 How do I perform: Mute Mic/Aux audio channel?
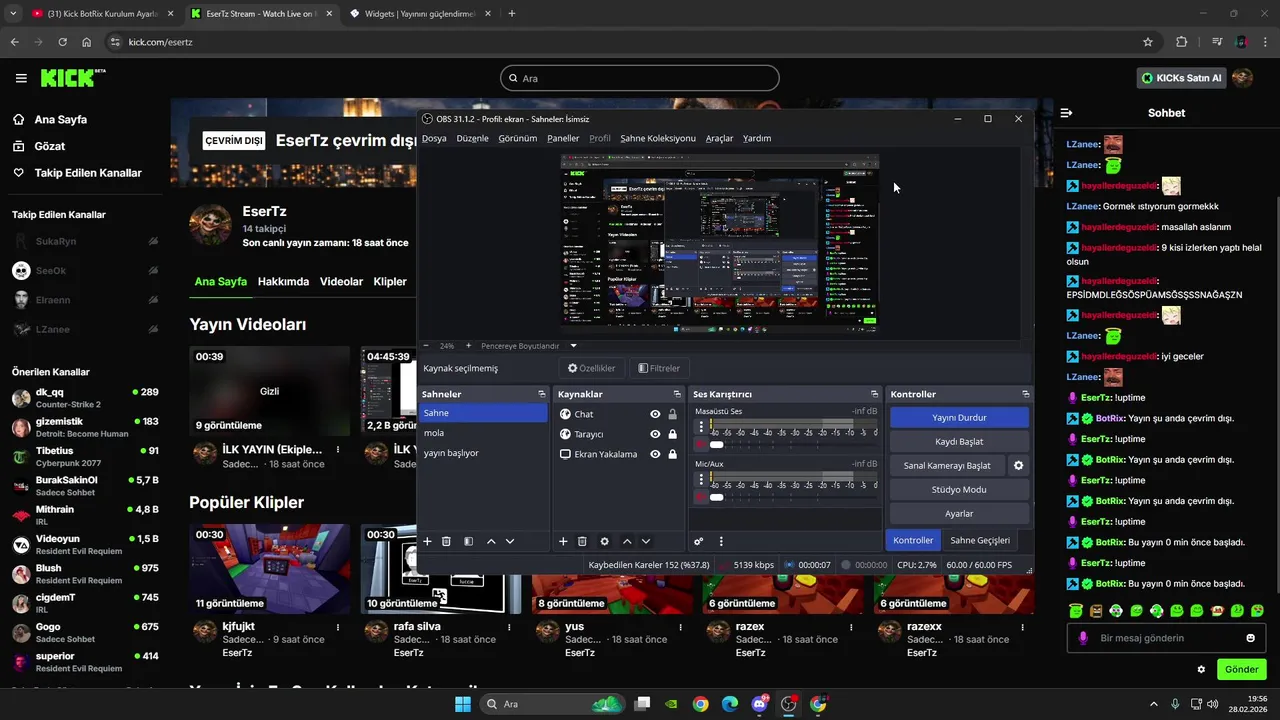click(x=701, y=497)
